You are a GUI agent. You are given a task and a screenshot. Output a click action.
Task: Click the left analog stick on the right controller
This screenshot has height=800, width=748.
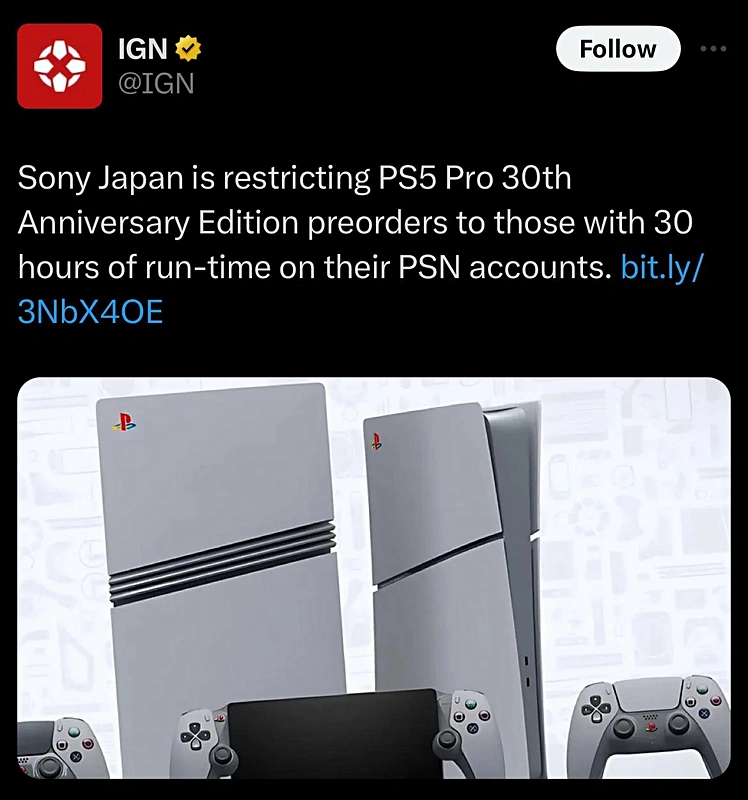tap(624, 727)
